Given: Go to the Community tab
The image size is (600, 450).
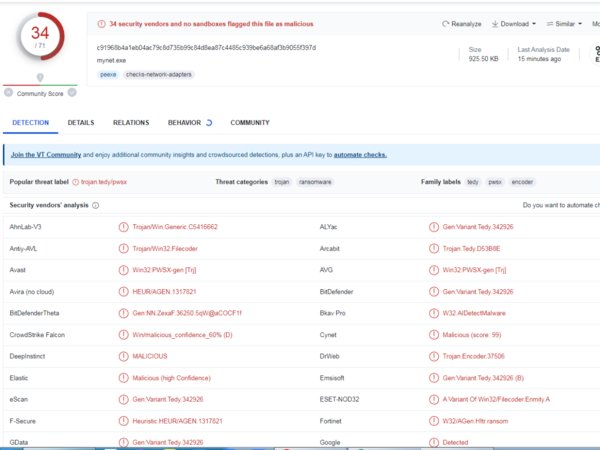Looking at the screenshot, I should 249,123.
